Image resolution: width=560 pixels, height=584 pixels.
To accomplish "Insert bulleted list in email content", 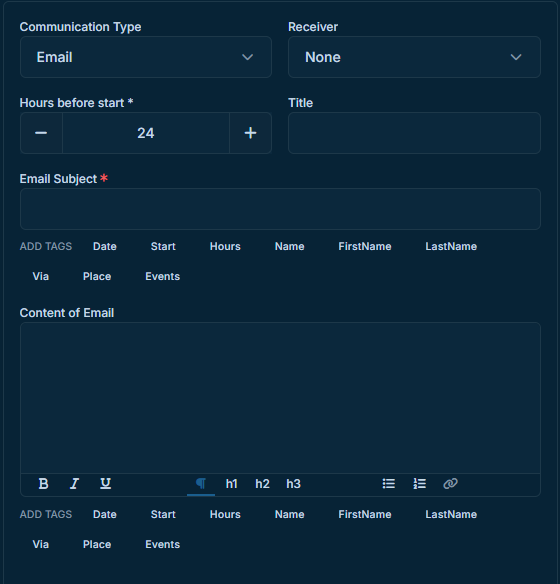I will coord(388,484).
